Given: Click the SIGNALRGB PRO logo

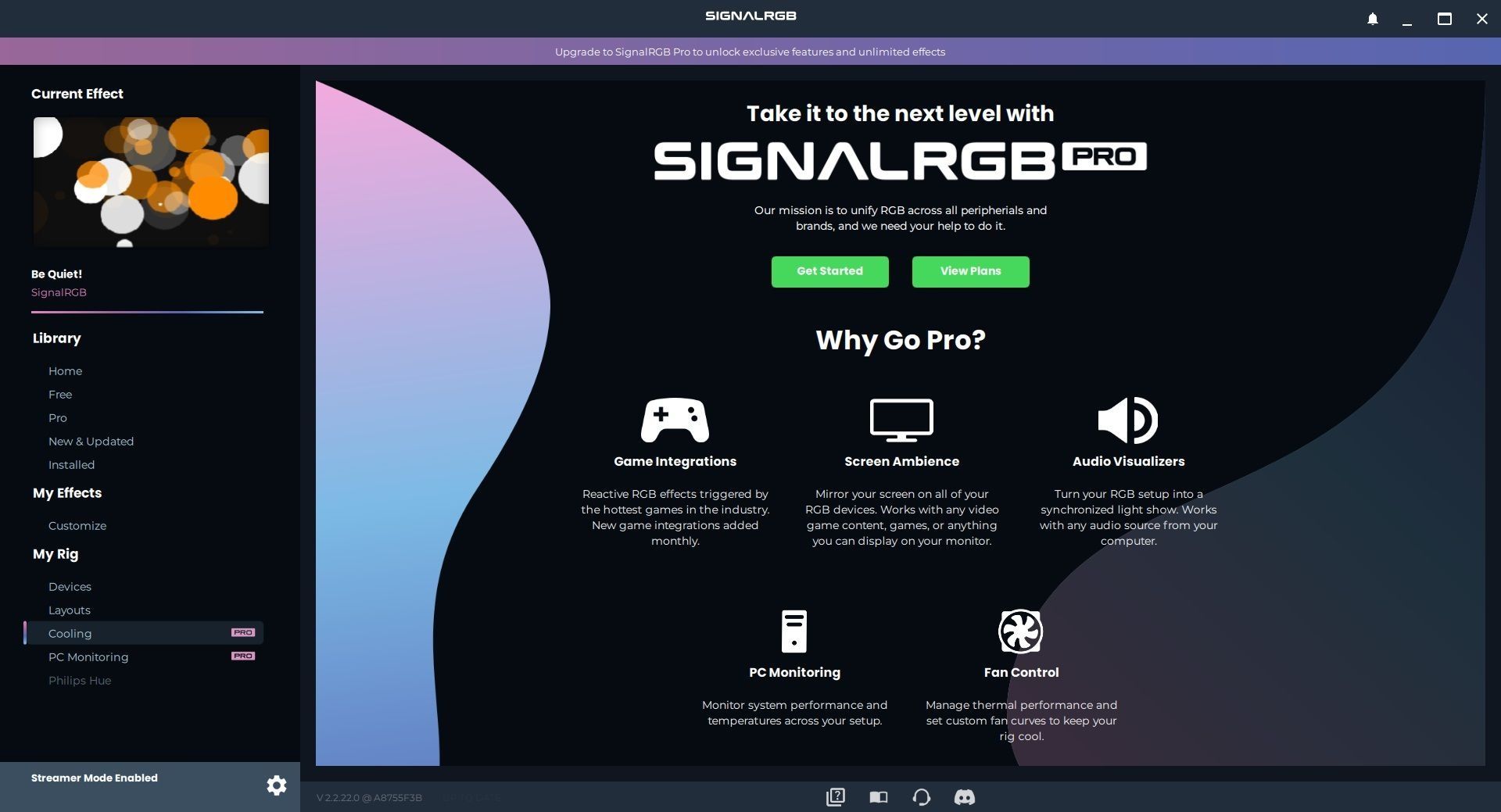Looking at the screenshot, I should click(x=900, y=161).
